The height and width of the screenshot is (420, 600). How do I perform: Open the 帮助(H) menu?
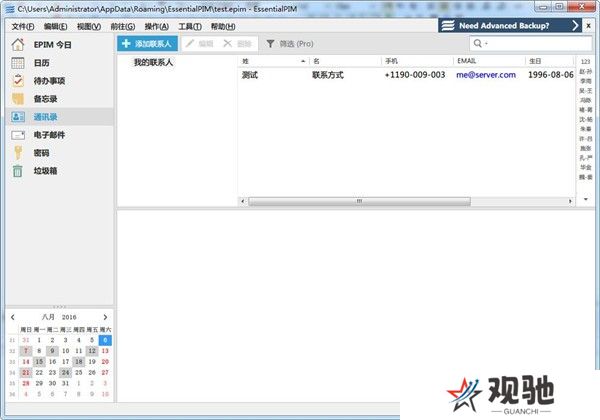click(x=223, y=26)
